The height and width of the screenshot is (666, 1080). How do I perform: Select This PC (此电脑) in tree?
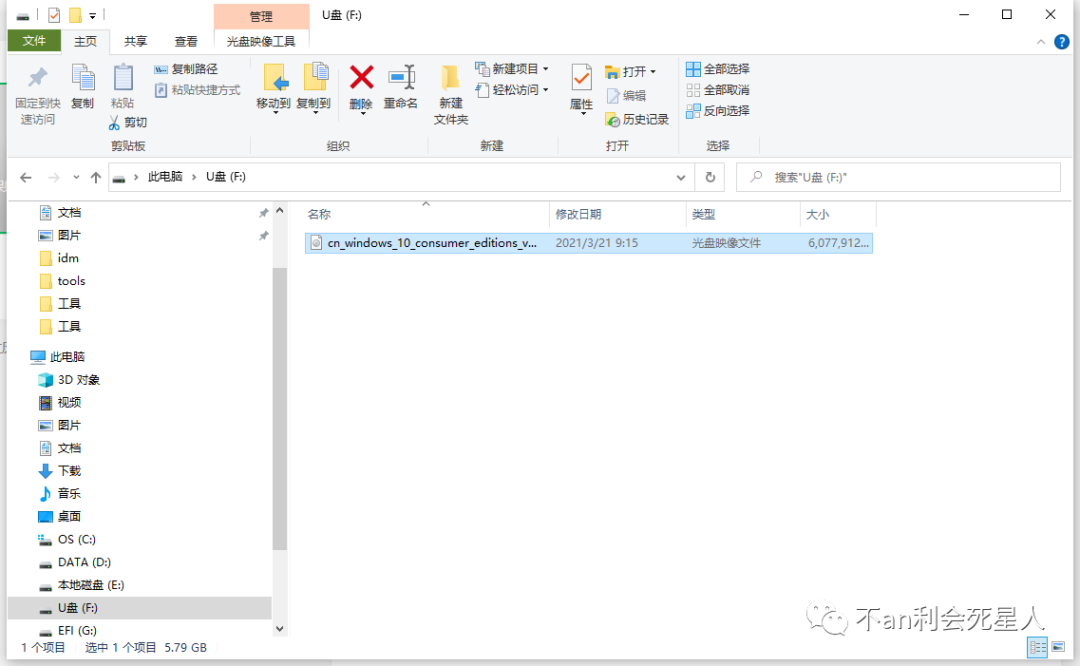pyautogui.click(x=67, y=357)
